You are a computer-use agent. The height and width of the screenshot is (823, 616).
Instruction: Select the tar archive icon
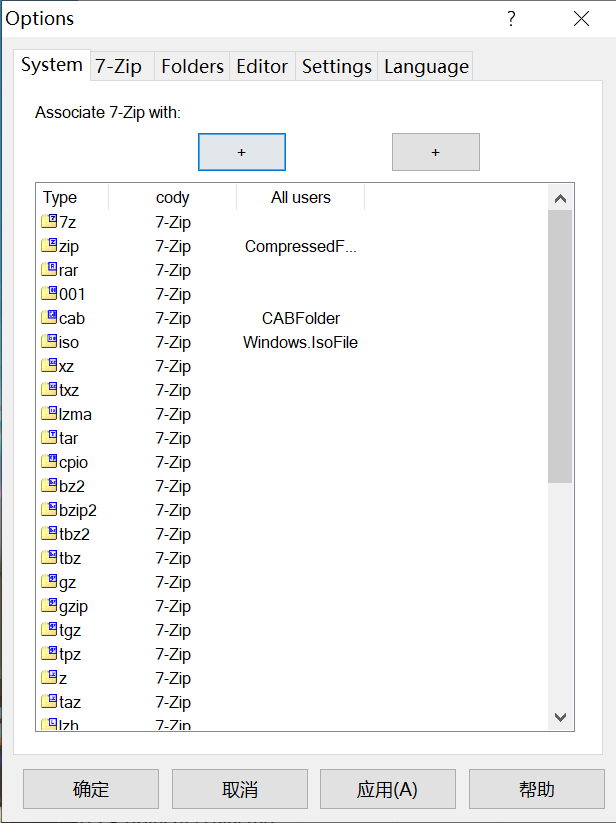coord(49,438)
